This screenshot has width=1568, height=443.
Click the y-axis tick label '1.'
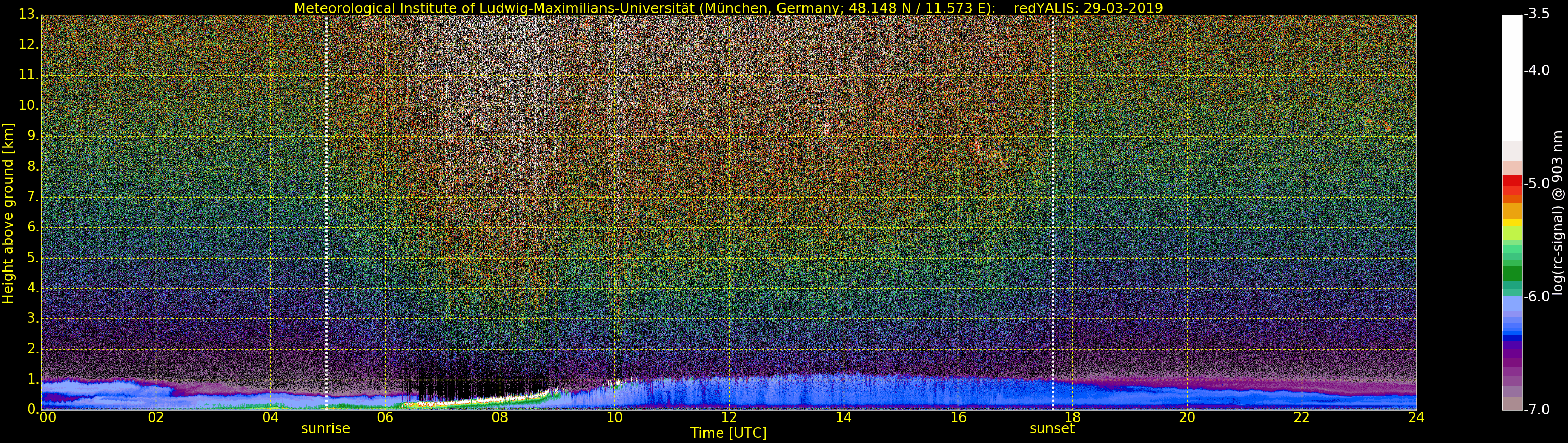click(33, 379)
